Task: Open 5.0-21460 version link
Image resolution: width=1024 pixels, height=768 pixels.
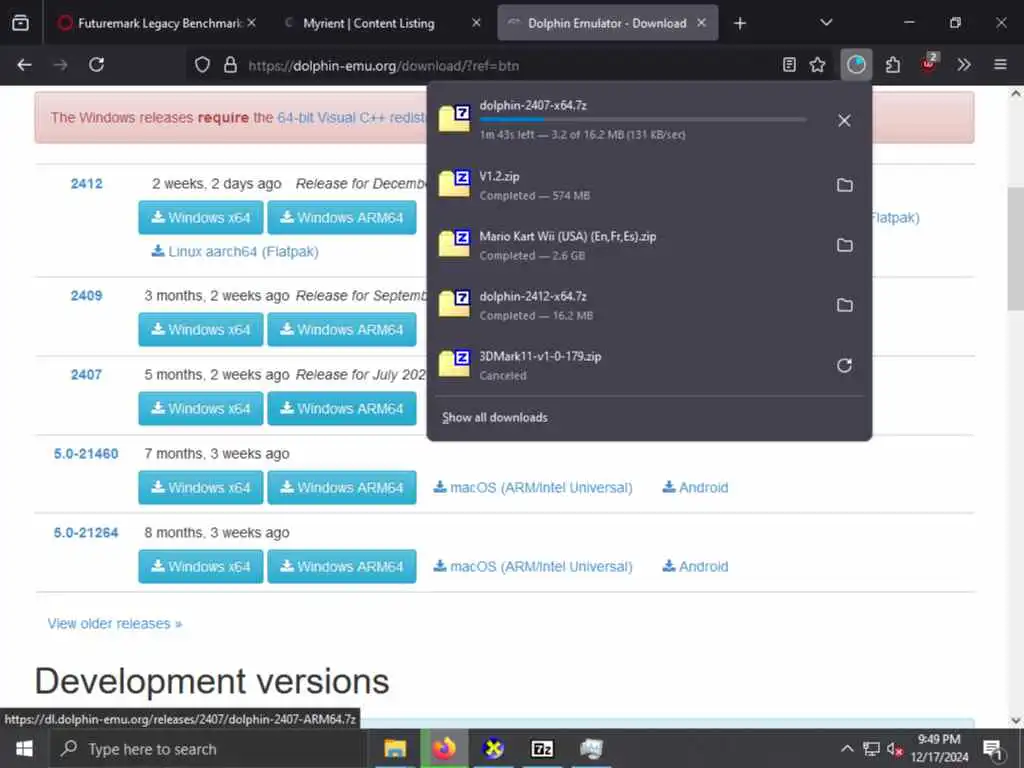Action: [86, 454]
